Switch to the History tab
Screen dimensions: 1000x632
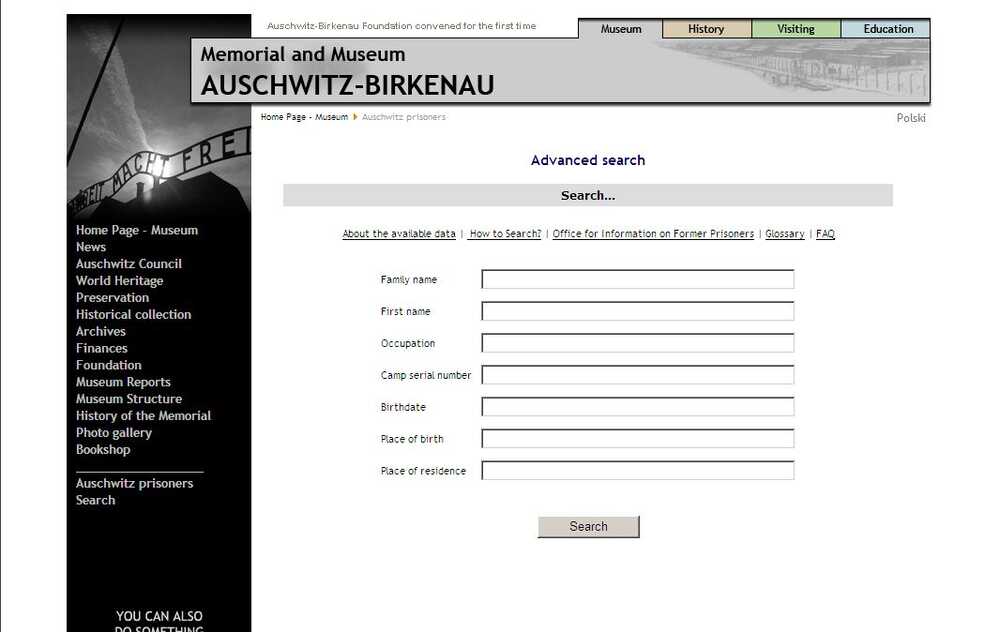pos(706,29)
